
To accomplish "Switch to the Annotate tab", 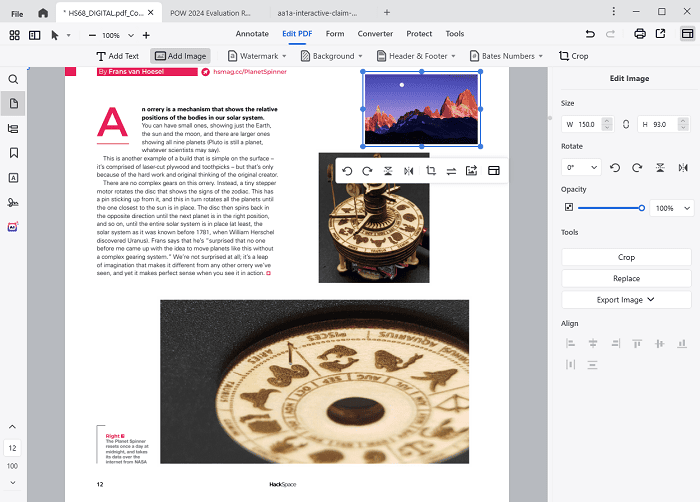I will (x=252, y=34).
